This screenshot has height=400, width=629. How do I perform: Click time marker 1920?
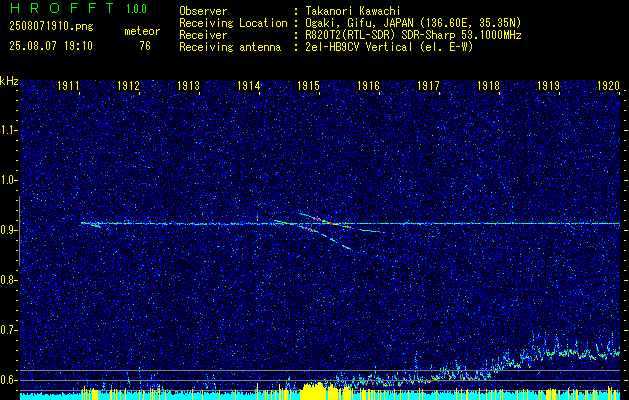[609, 85]
